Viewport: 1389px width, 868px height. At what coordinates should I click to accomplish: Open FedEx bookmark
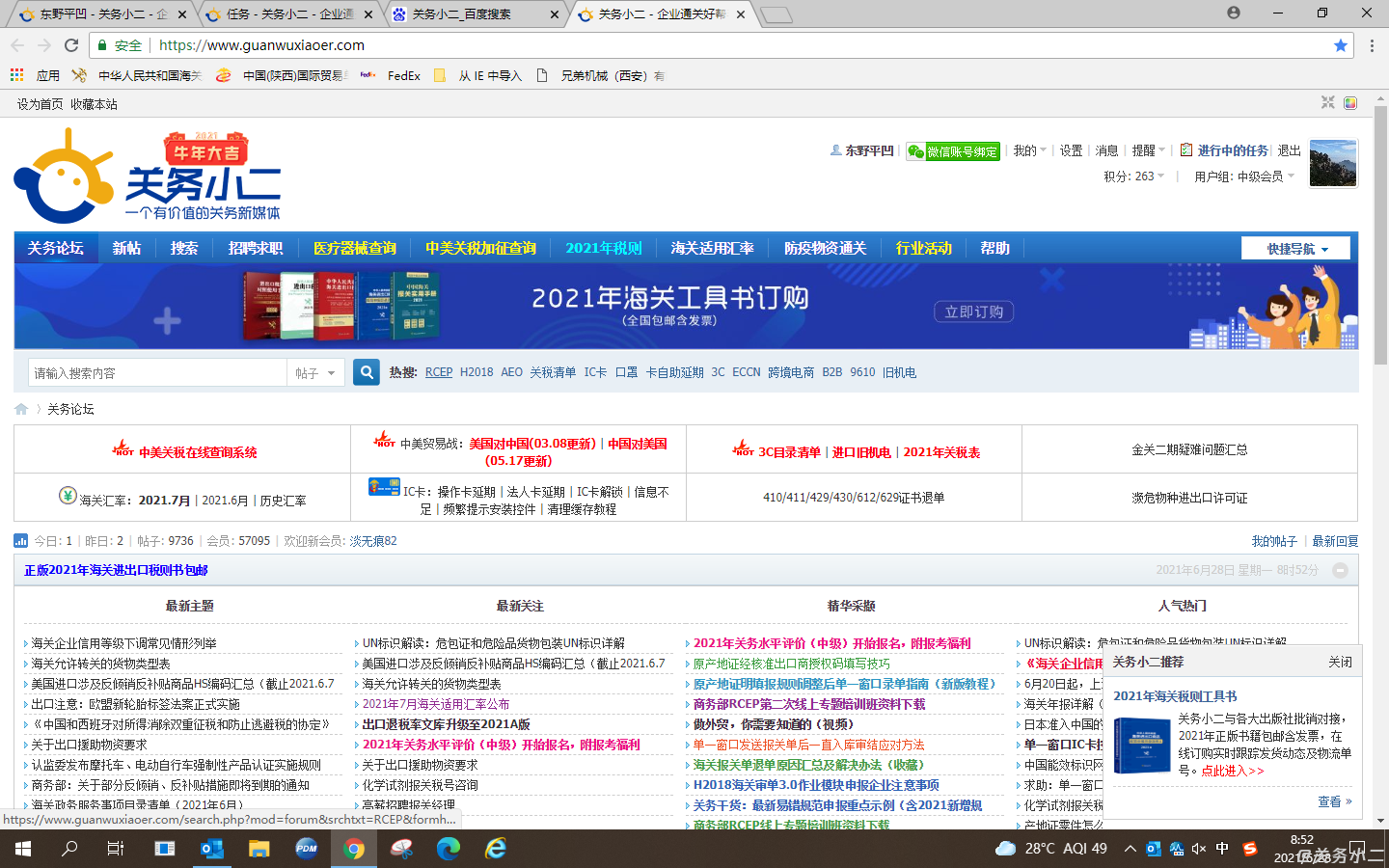pyautogui.click(x=391, y=75)
